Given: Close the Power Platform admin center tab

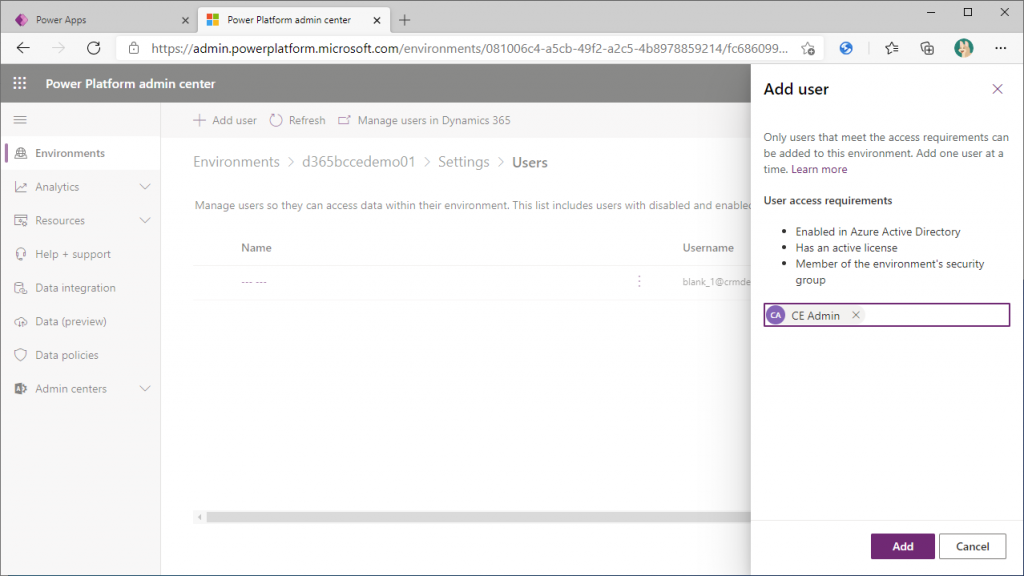Looking at the screenshot, I should click(377, 20).
